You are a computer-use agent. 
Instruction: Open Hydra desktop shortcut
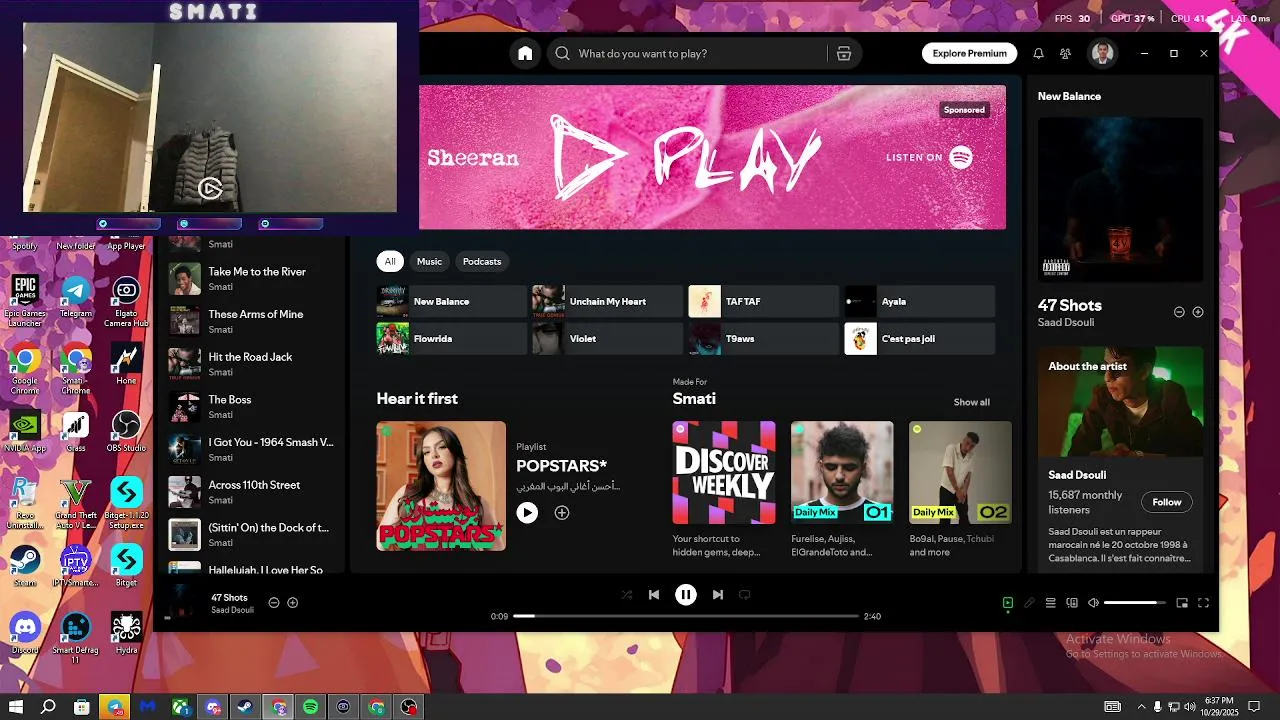point(126,634)
